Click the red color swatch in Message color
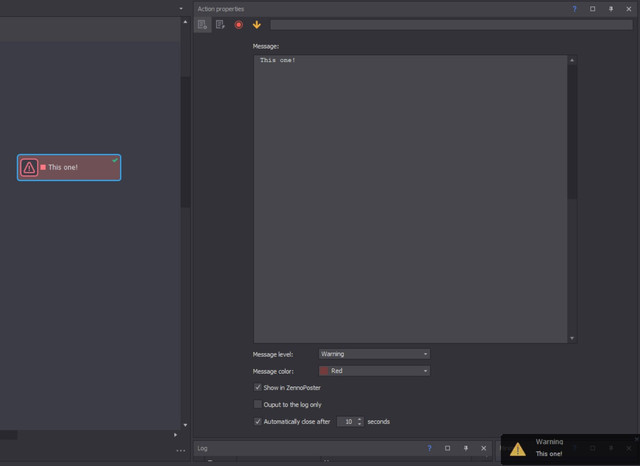 pyautogui.click(x=324, y=371)
